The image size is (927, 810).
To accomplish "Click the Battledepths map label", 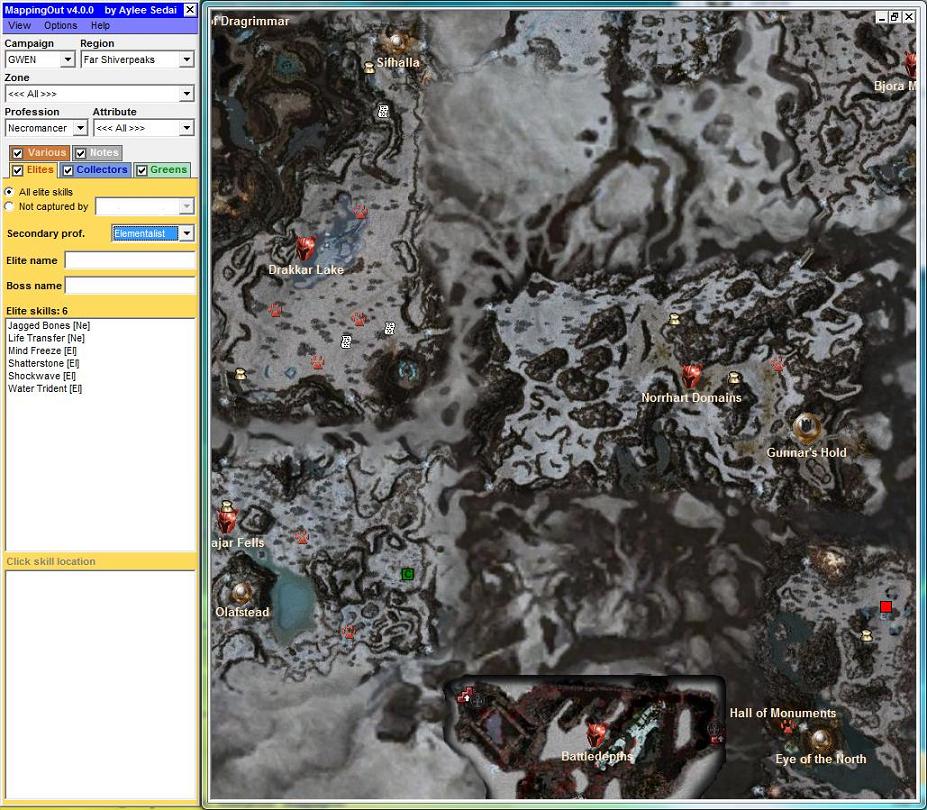I will point(597,756).
